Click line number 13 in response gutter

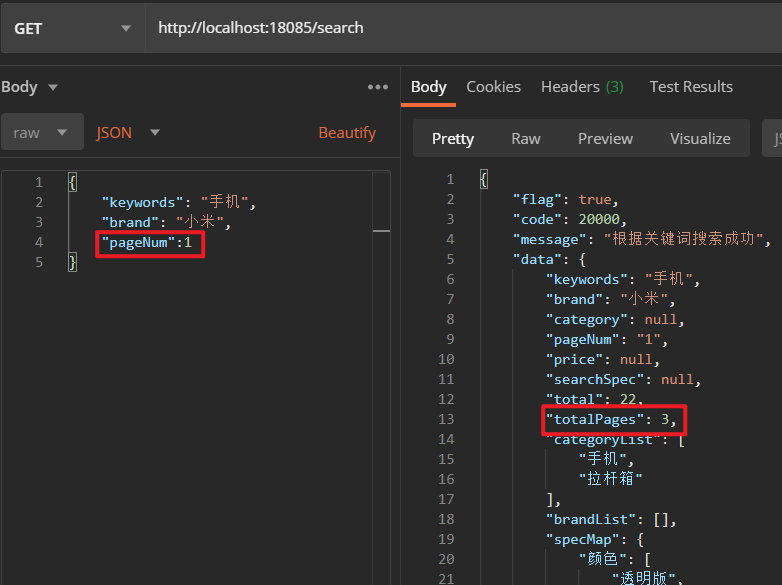(x=446, y=419)
